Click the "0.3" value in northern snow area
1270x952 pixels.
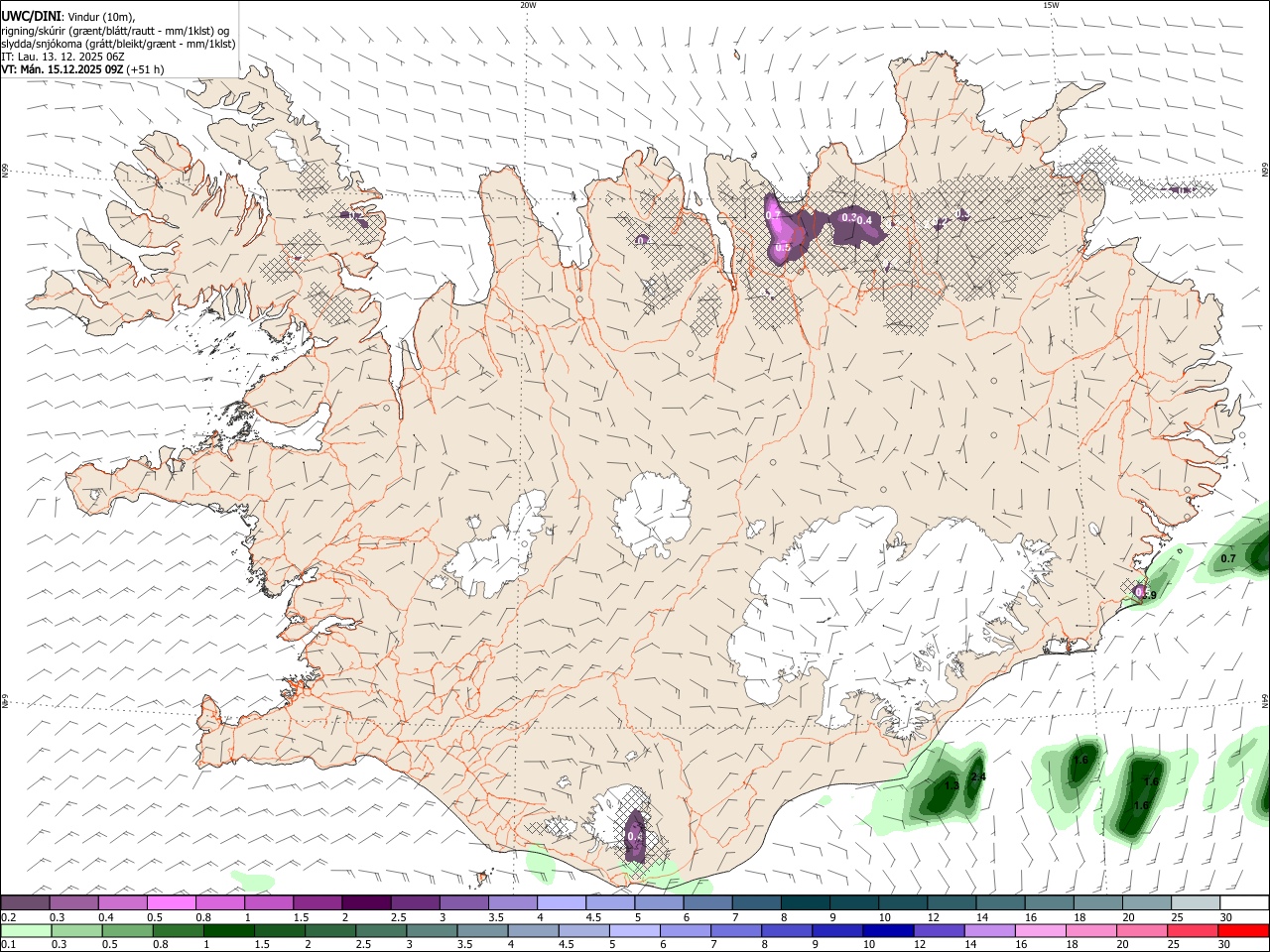coord(849,217)
